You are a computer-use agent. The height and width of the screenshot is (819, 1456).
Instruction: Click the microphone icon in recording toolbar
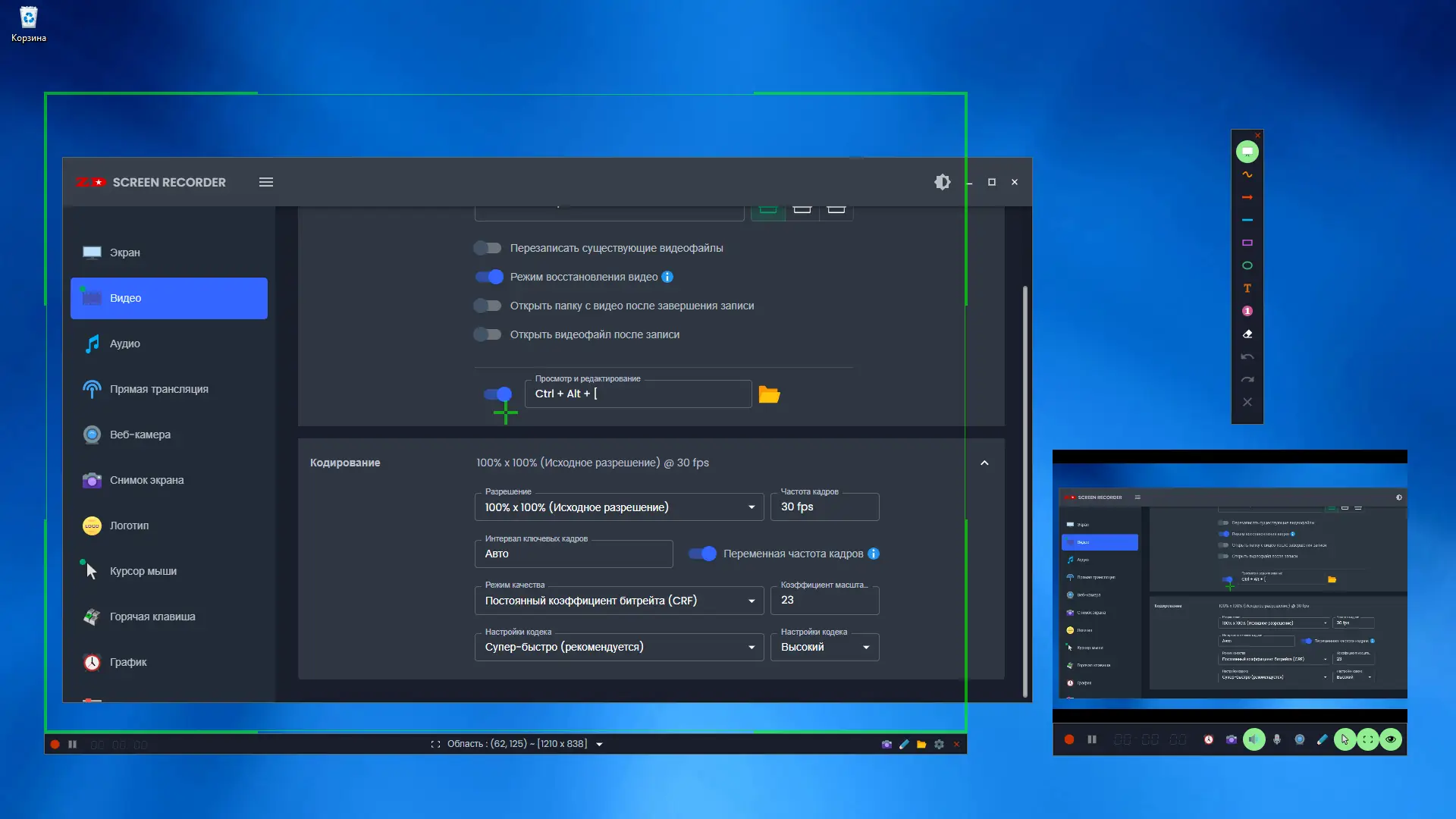1277,739
